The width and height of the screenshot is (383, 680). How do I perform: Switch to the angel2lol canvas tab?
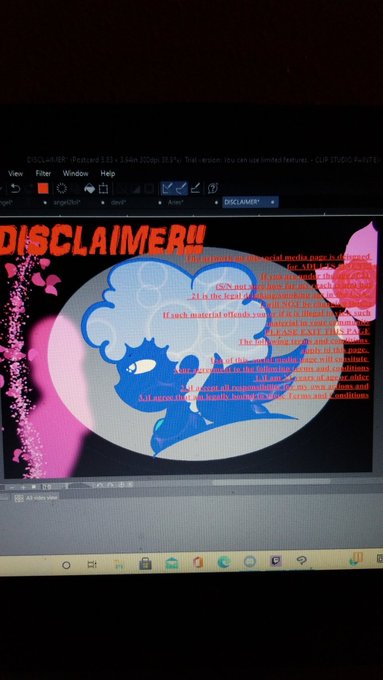pos(67,202)
